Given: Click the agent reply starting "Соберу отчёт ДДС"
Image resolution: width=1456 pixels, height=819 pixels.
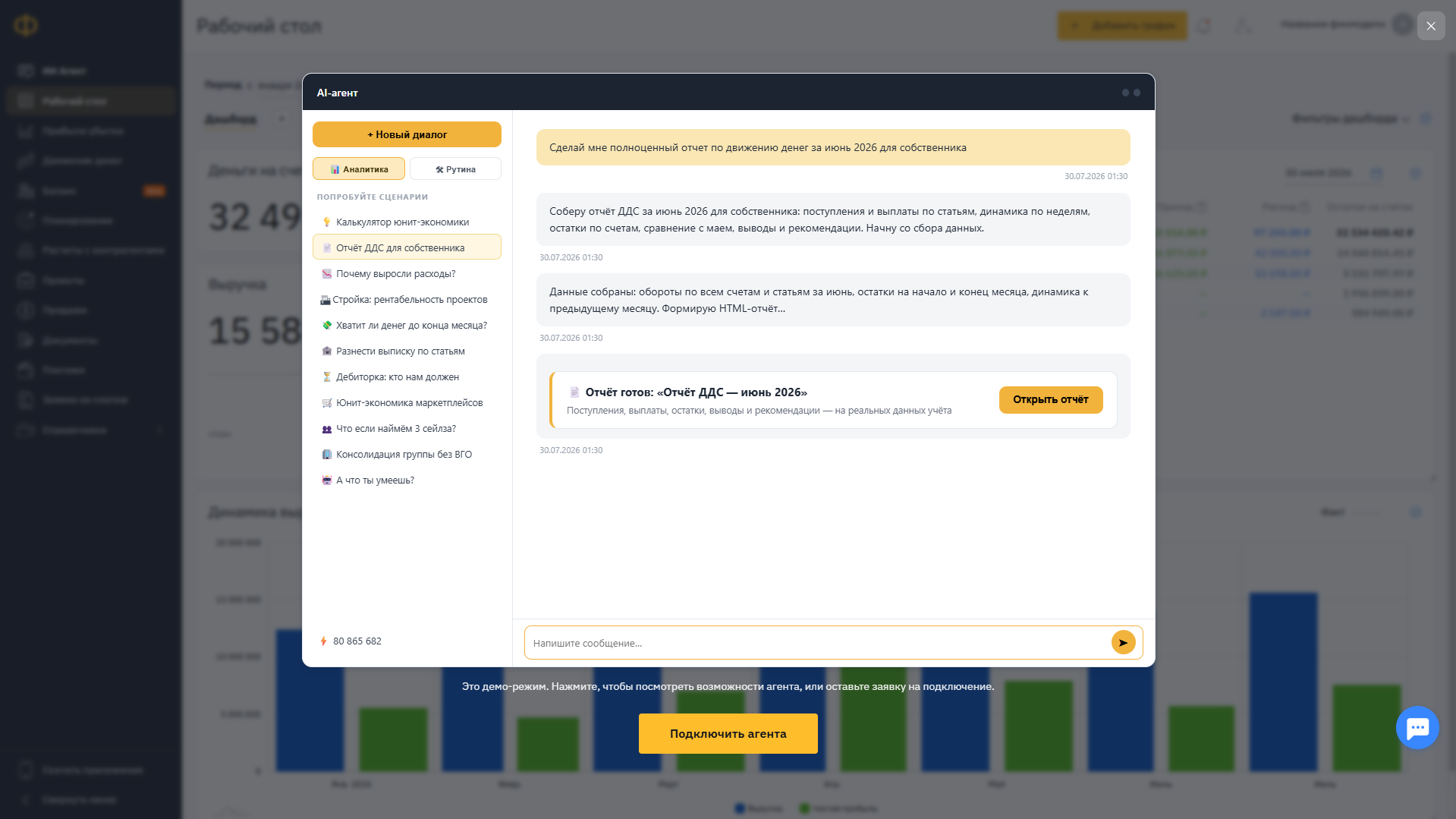Looking at the screenshot, I should [x=833, y=219].
